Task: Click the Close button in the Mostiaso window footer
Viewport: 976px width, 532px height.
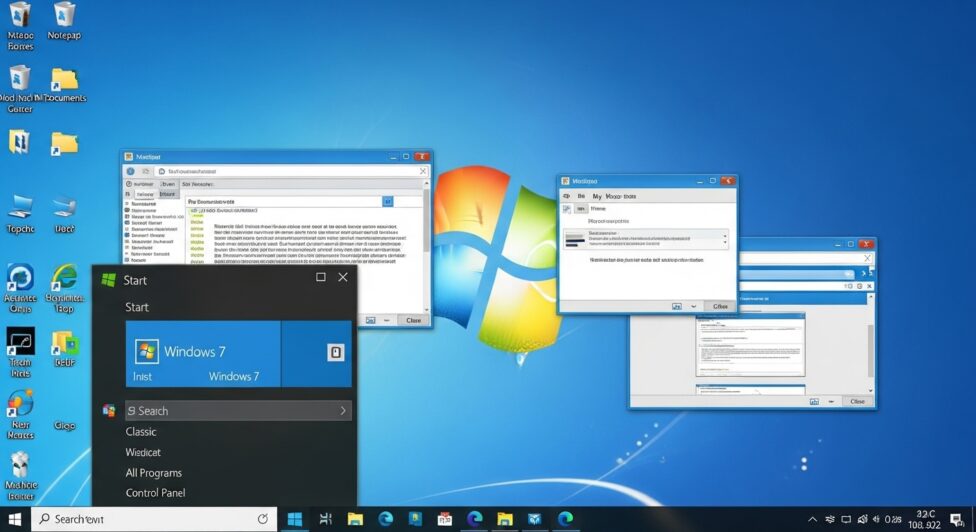Action: point(720,306)
